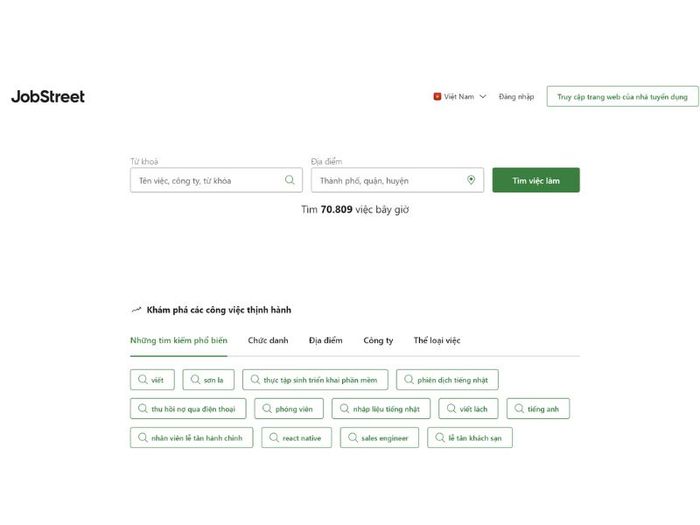Click the magnifier icon in keyword field

pos(290,180)
